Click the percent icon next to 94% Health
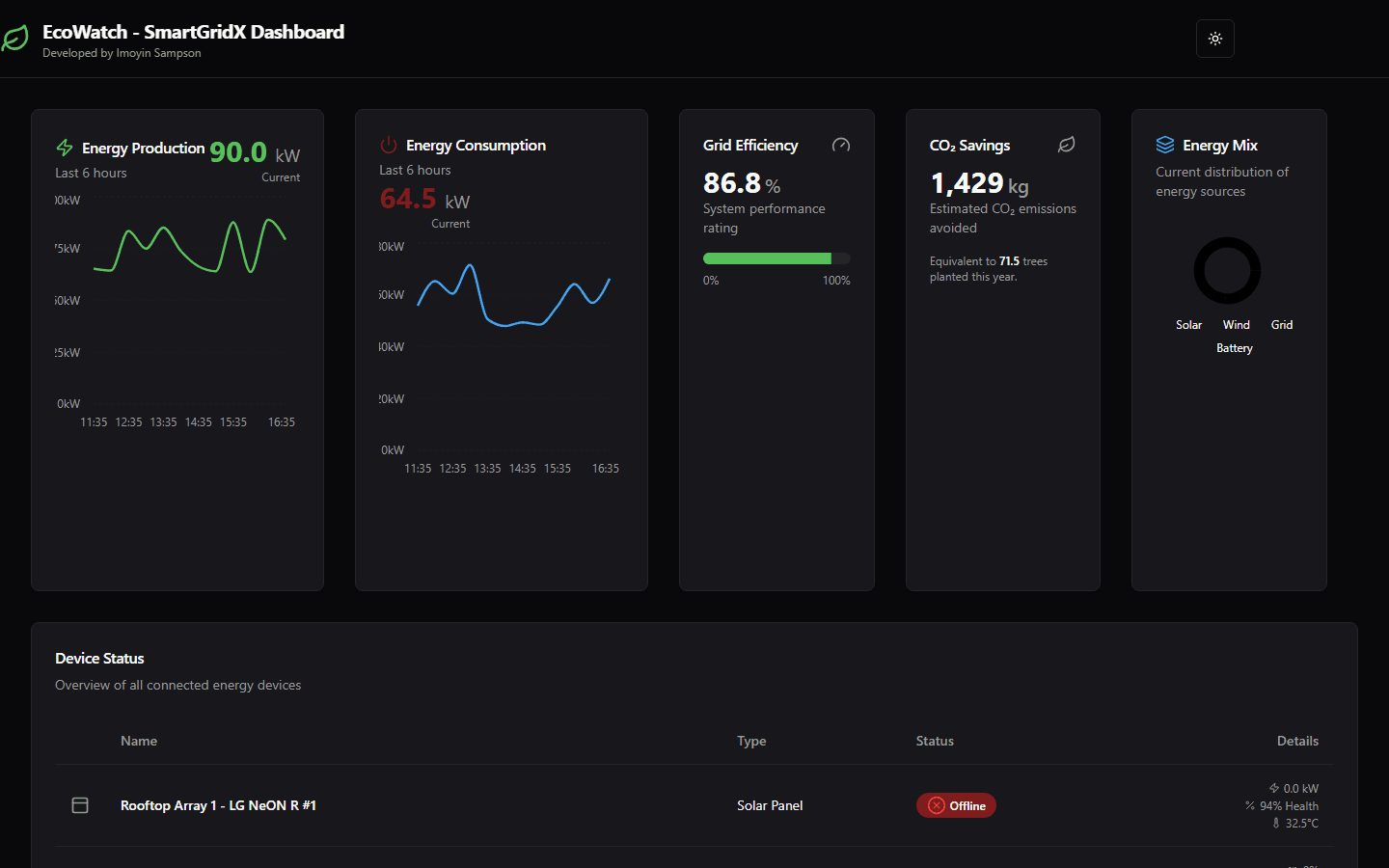This screenshot has height=868, width=1389. [1250, 805]
